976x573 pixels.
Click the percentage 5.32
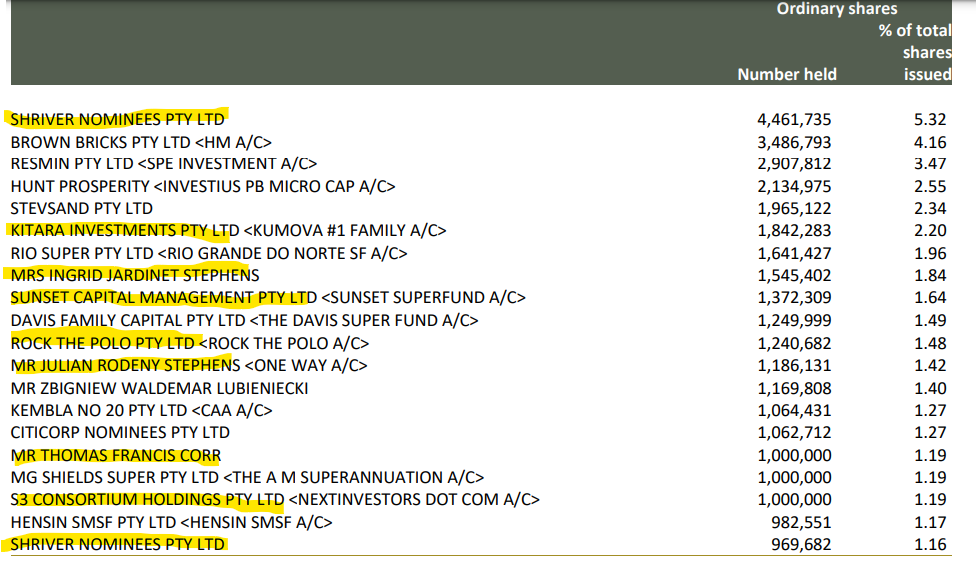pyautogui.click(x=930, y=119)
